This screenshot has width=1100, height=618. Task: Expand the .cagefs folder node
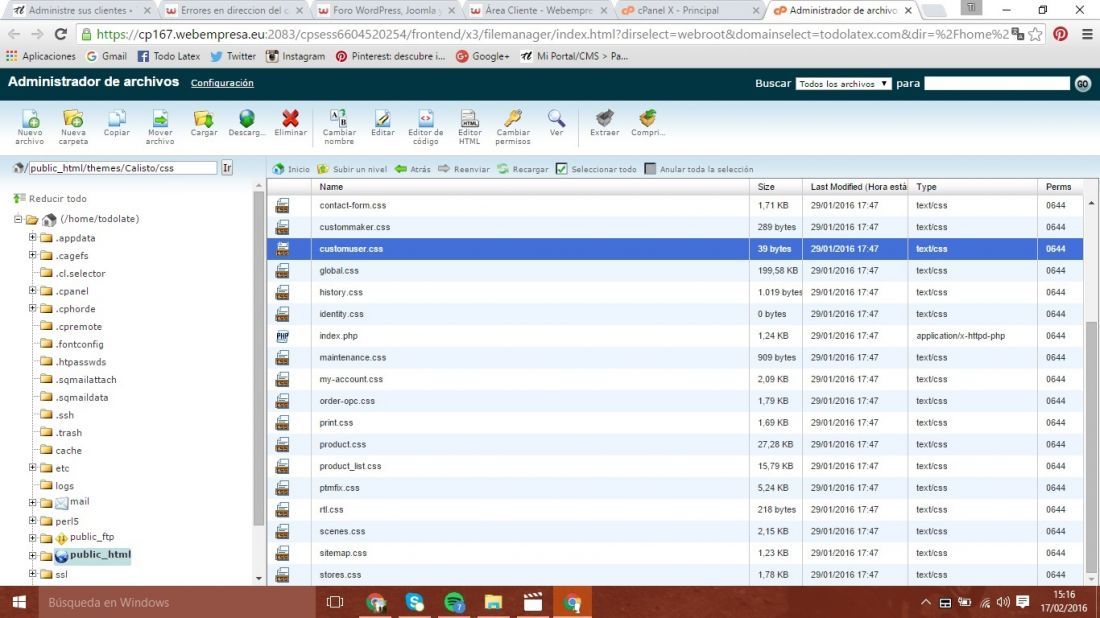coord(32,255)
